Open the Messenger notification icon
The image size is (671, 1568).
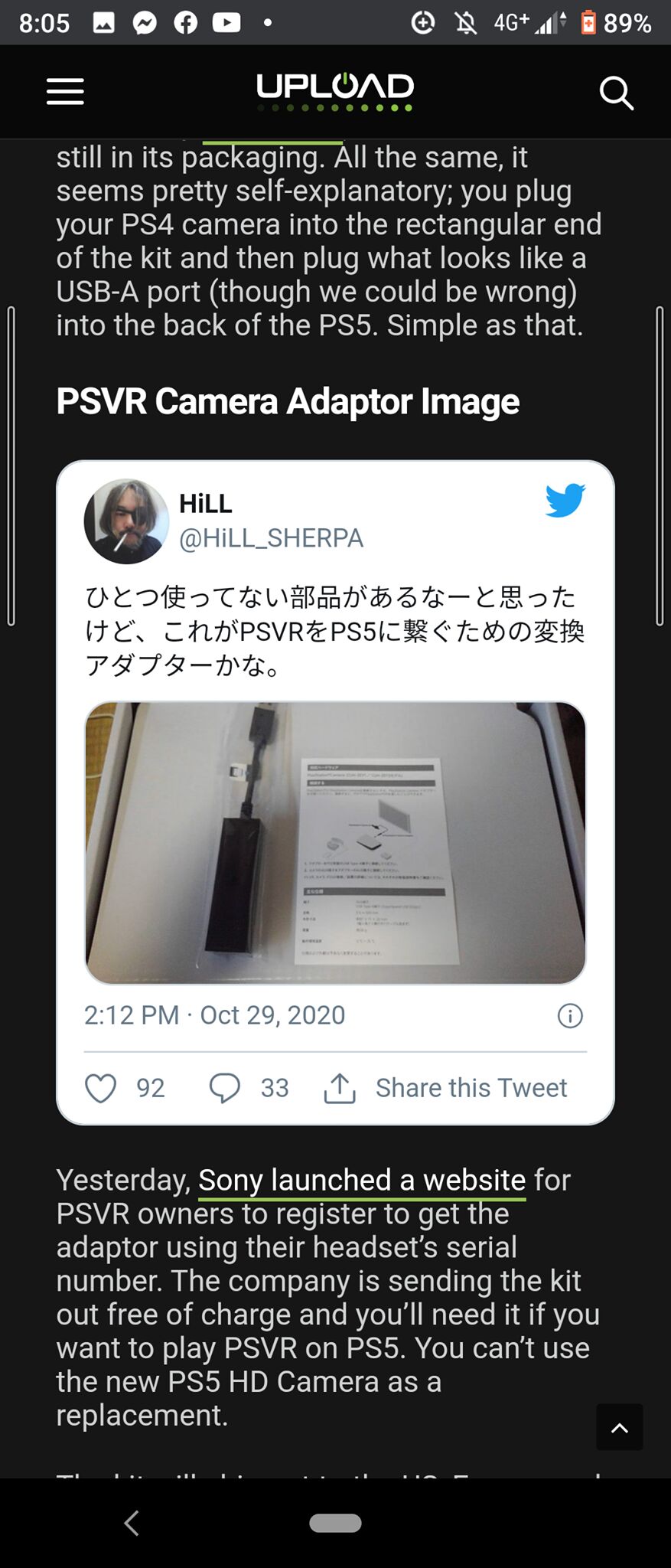point(145,23)
